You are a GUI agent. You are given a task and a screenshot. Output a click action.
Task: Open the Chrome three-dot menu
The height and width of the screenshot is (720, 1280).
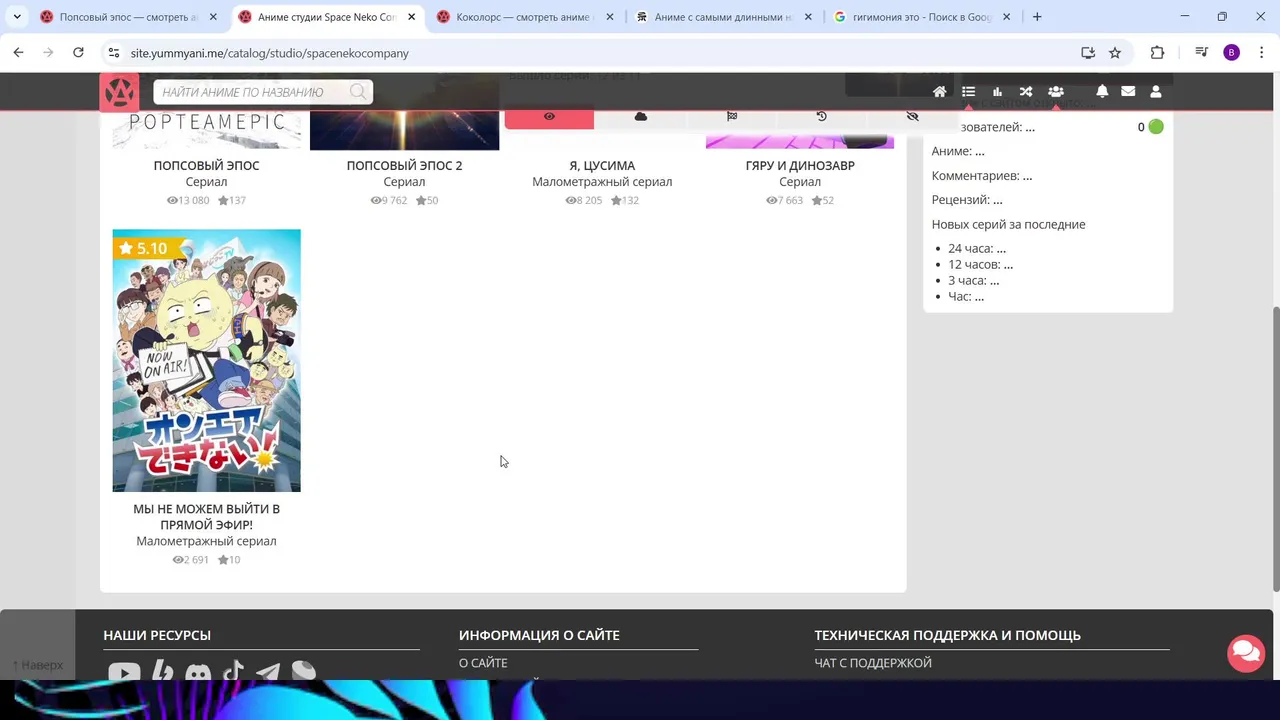pos(1262,53)
